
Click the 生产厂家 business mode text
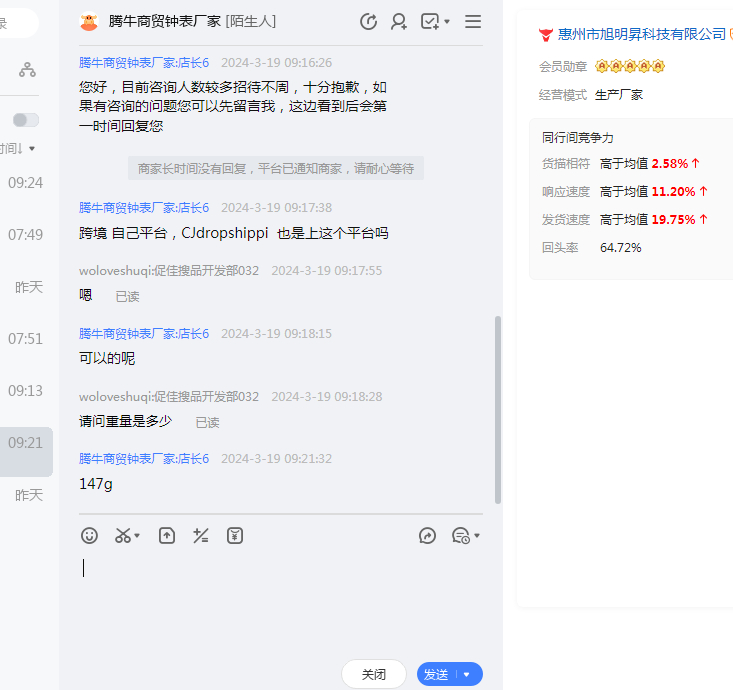click(x=618, y=95)
